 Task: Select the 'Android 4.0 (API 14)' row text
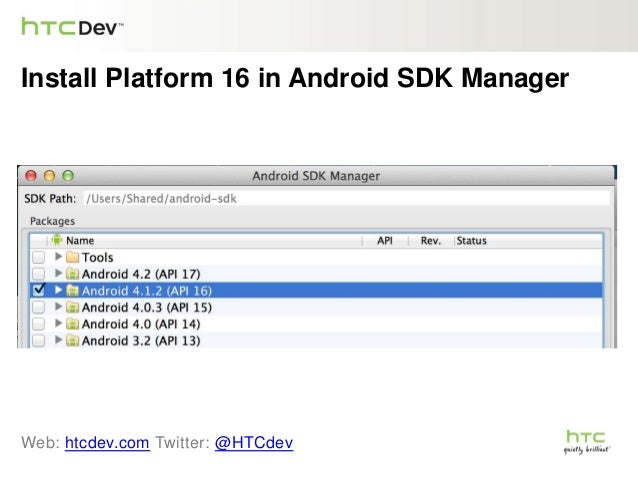141,324
